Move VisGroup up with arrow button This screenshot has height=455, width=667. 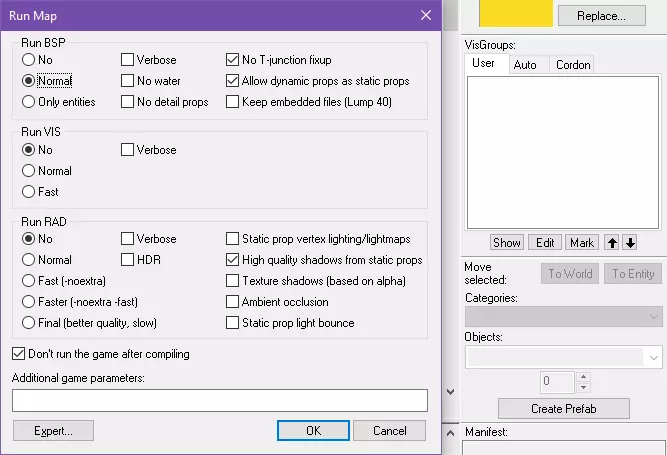pos(613,243)
